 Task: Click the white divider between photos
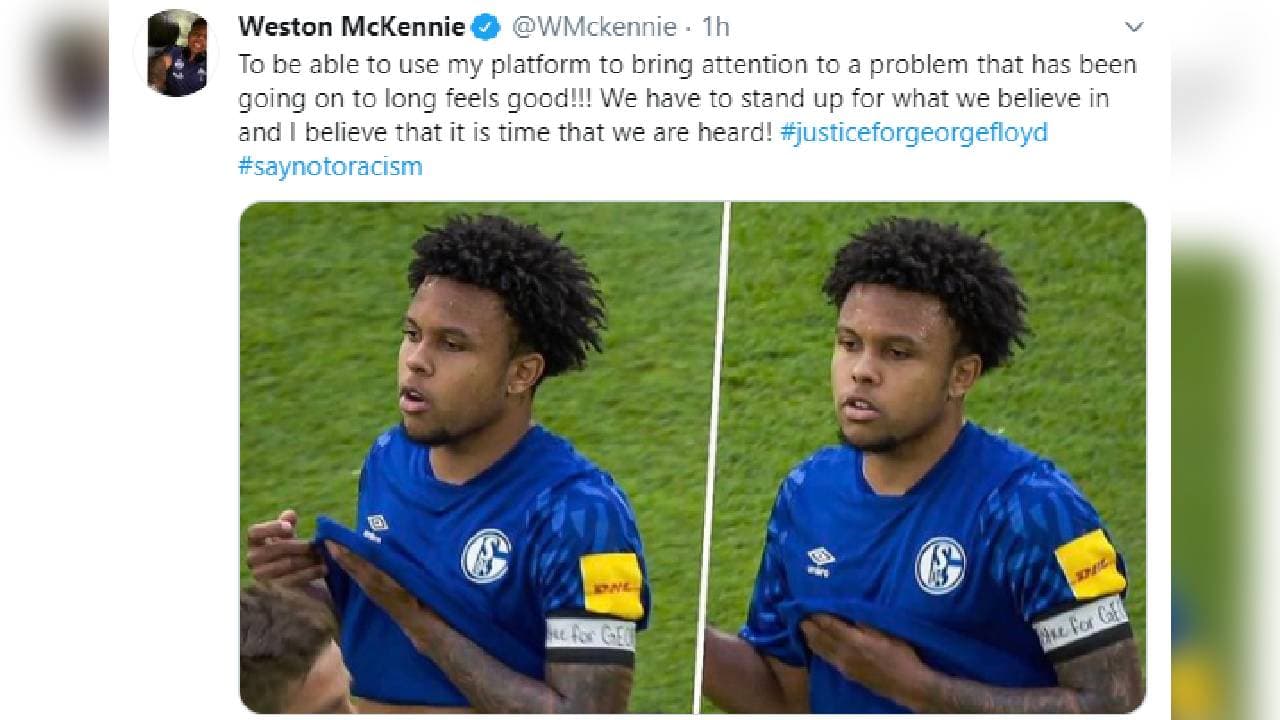click(712, 458)
